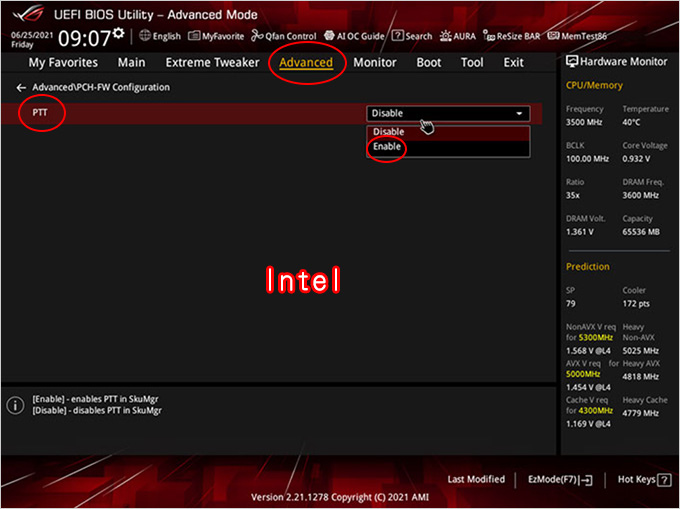Open Qfan Control fan settings
The width and height of the screenshot is (680, 509).
(284, 36)
